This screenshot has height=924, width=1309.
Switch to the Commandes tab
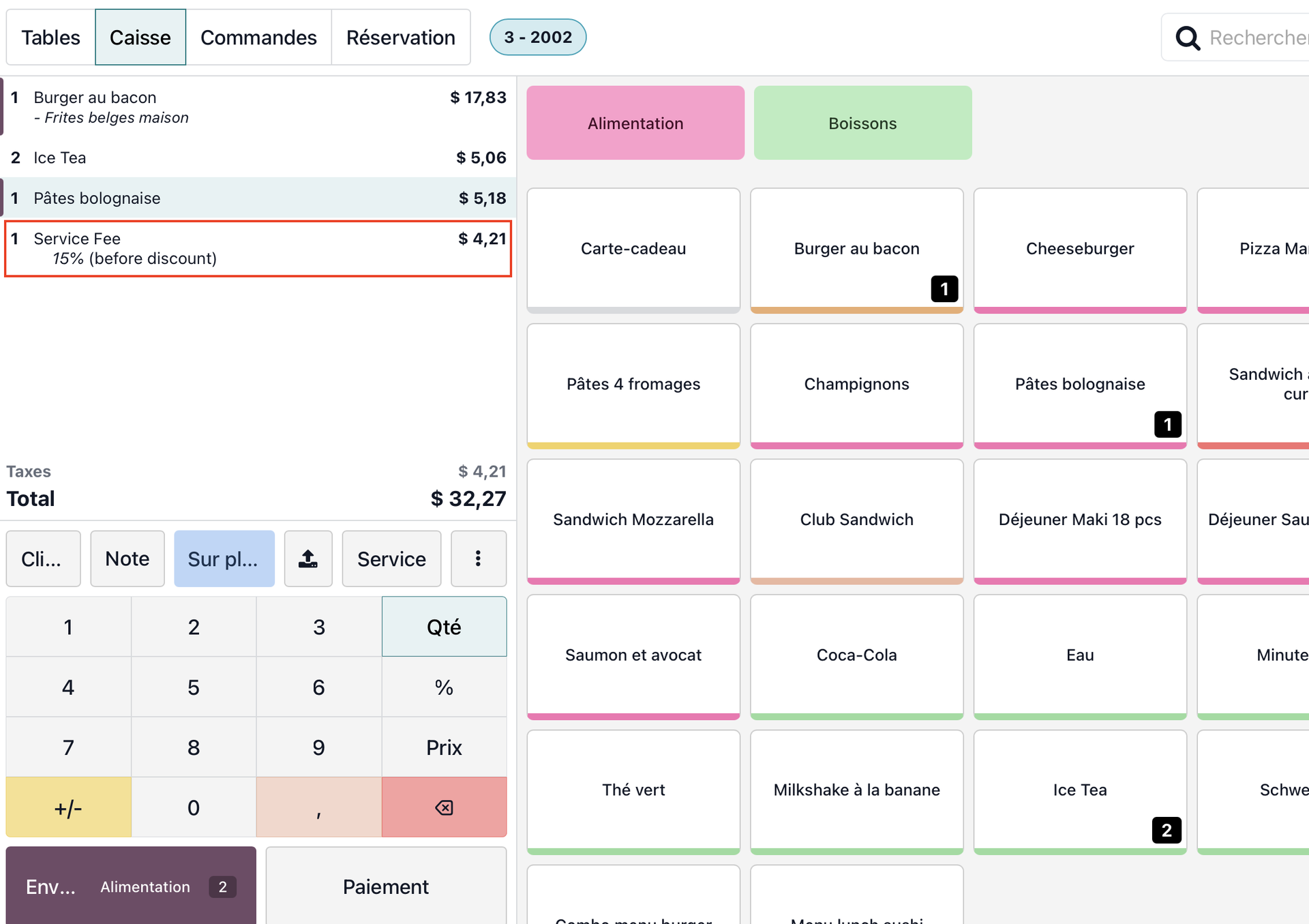258,38
